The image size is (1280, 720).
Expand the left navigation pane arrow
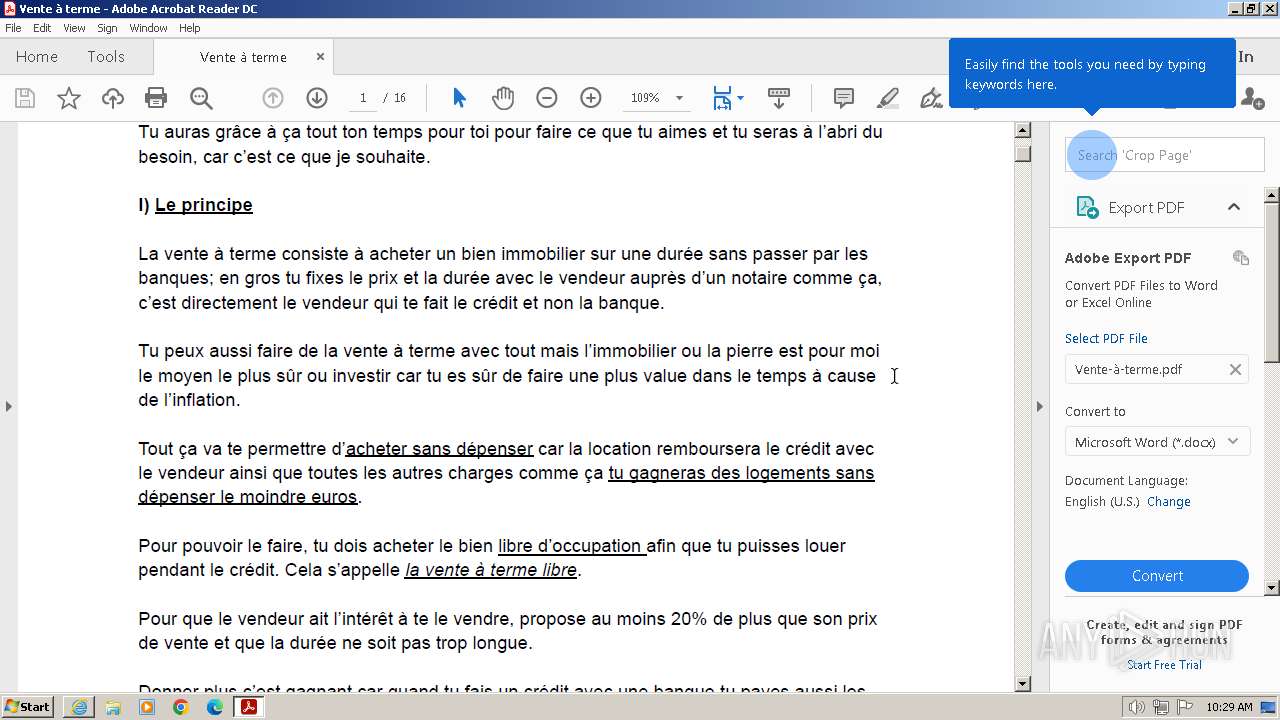[9, 406]
